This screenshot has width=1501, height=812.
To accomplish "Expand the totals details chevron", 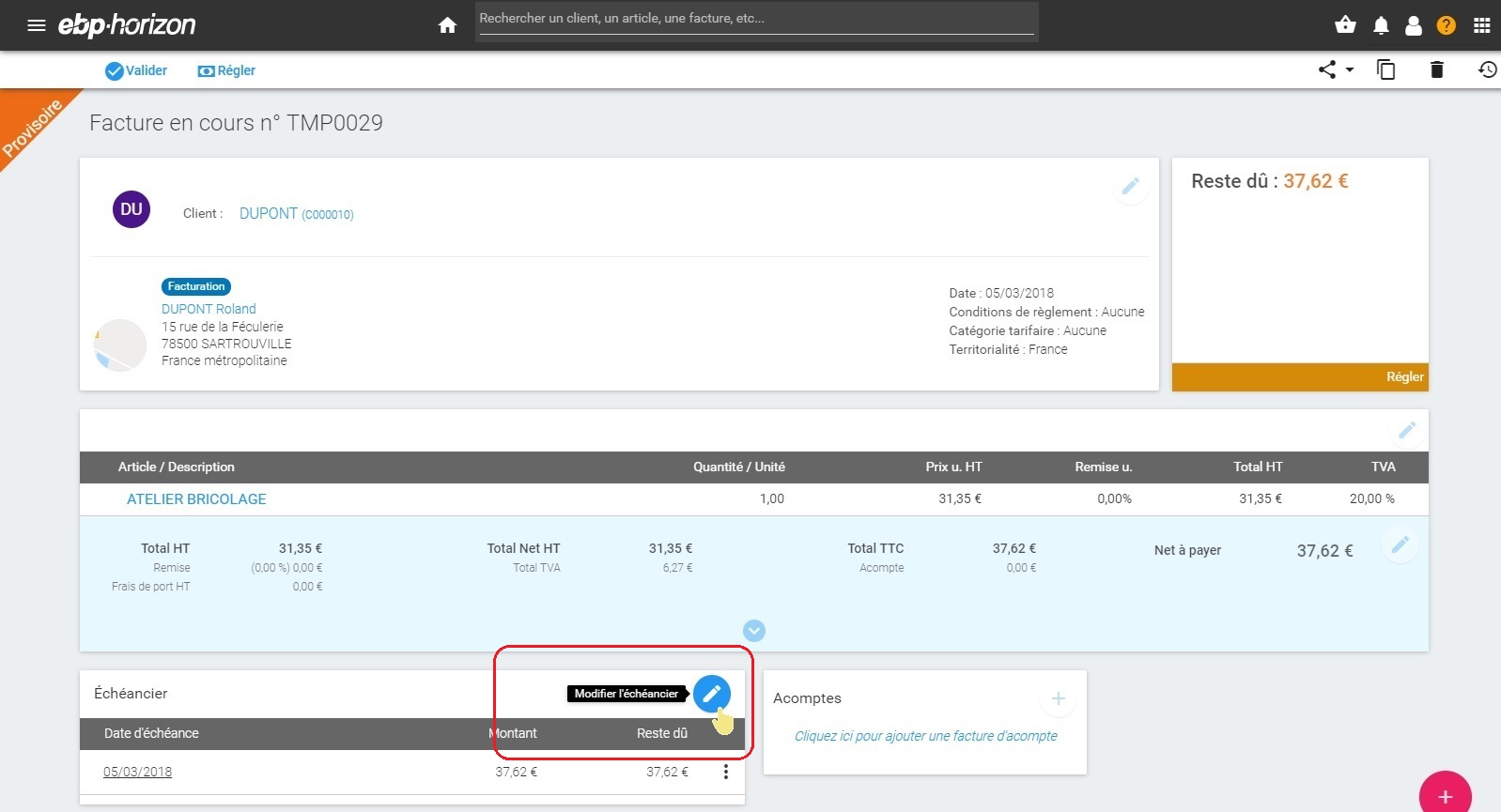I will pos(753,631).
